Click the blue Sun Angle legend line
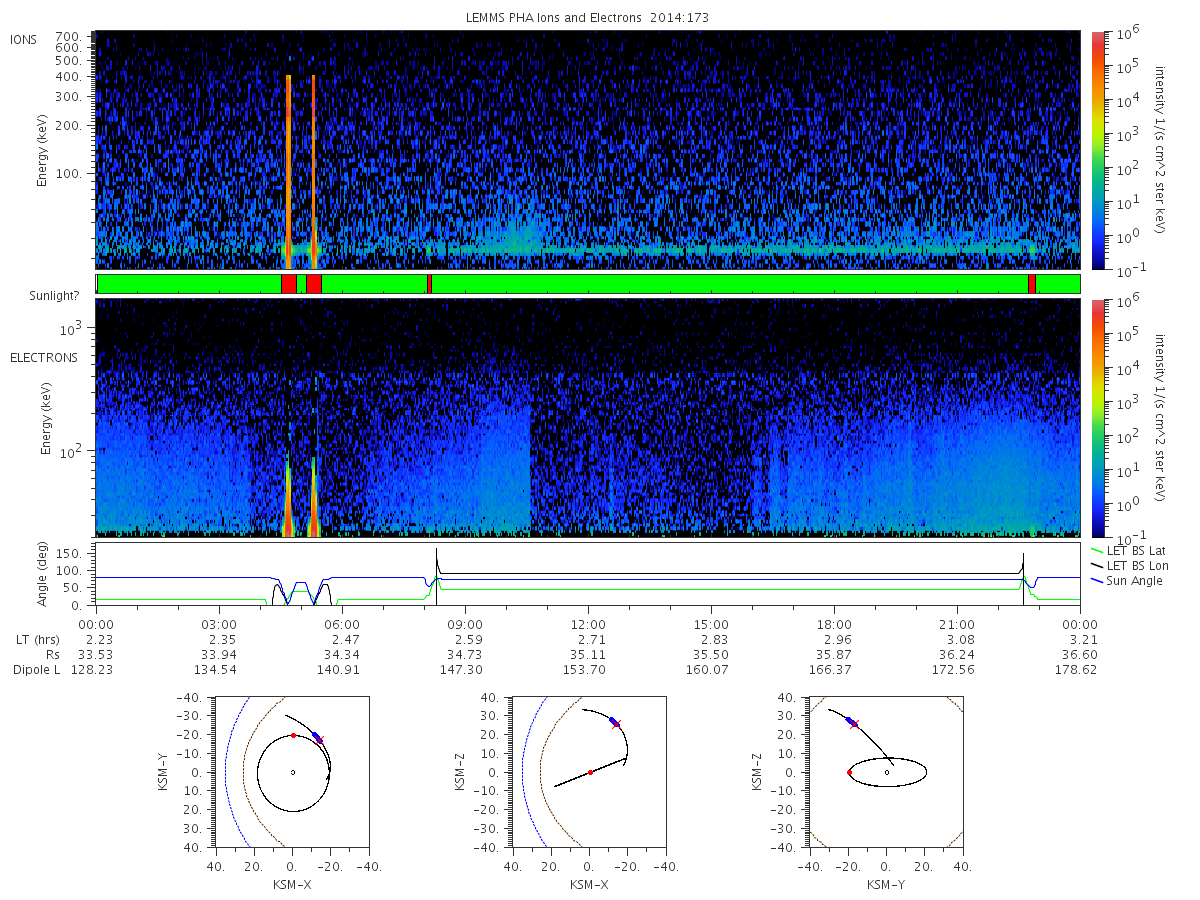This screenshot has height=900, width=1200. pos(1095,581)
